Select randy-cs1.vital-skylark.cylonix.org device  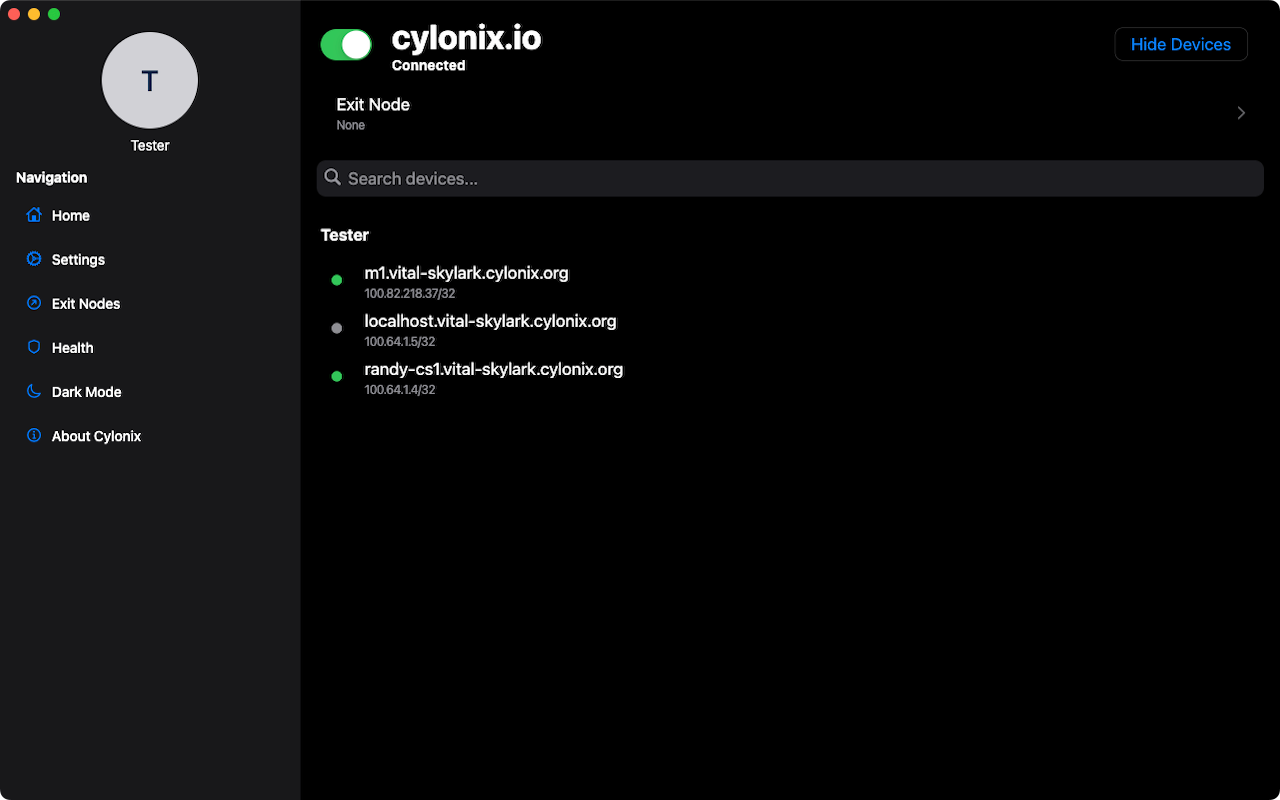tap(493, 369)
